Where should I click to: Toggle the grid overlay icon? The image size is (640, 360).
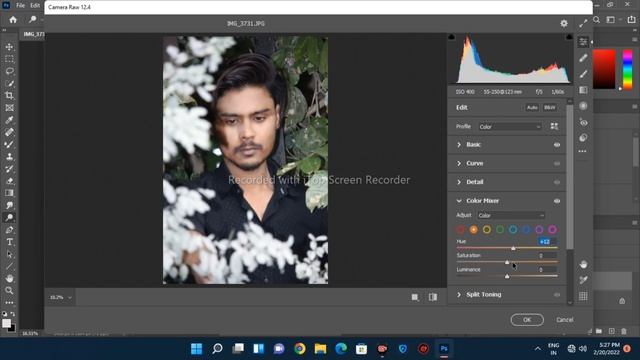pos(583,296)
